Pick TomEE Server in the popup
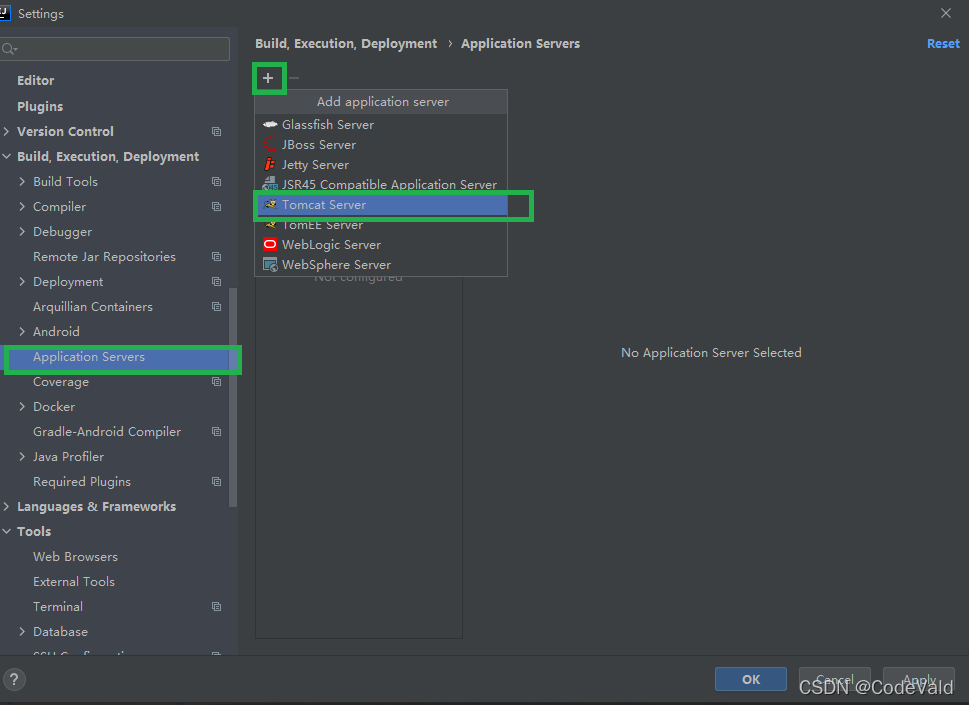Screen dimensions: 969x705 click(381, 225)
